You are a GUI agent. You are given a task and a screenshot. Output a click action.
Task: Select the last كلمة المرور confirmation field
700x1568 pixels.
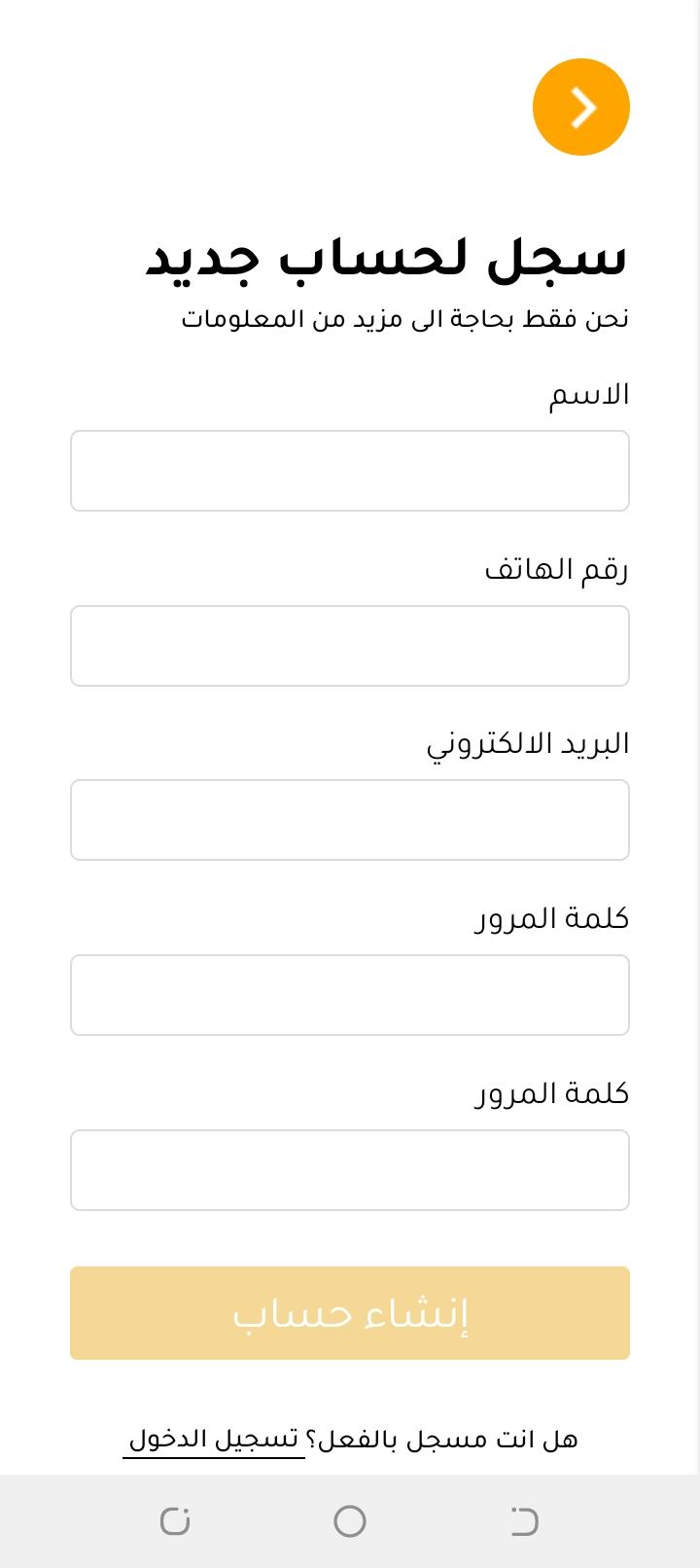coord(350,1170)
